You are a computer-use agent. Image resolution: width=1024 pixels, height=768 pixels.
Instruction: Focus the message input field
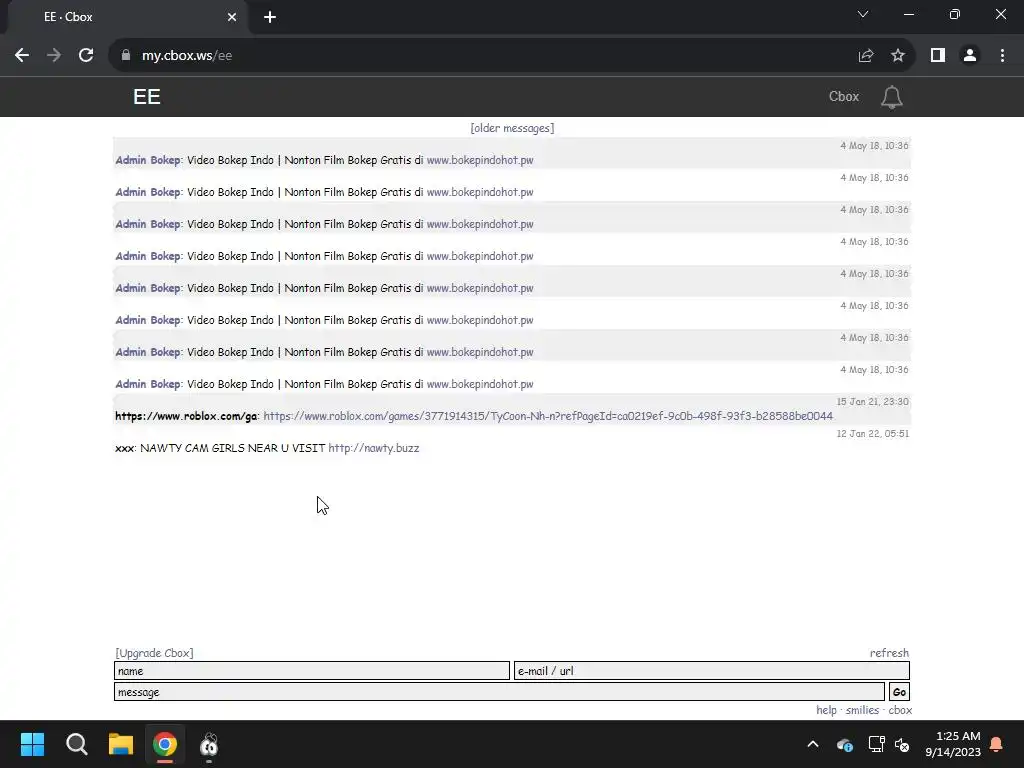499,692
